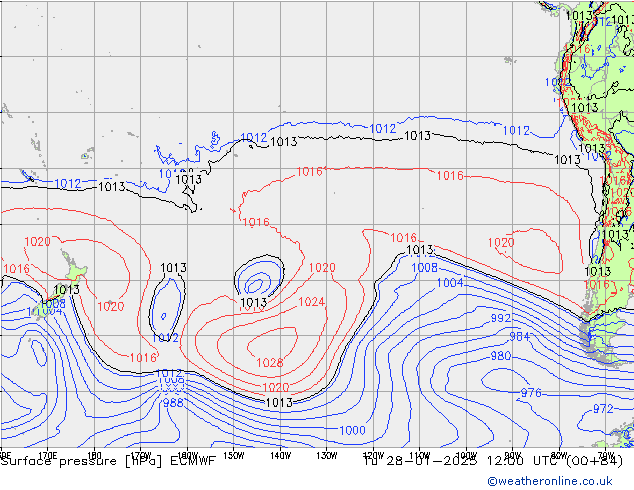Click the 1028 high-pressure isobar label

[x=270, y=362]
